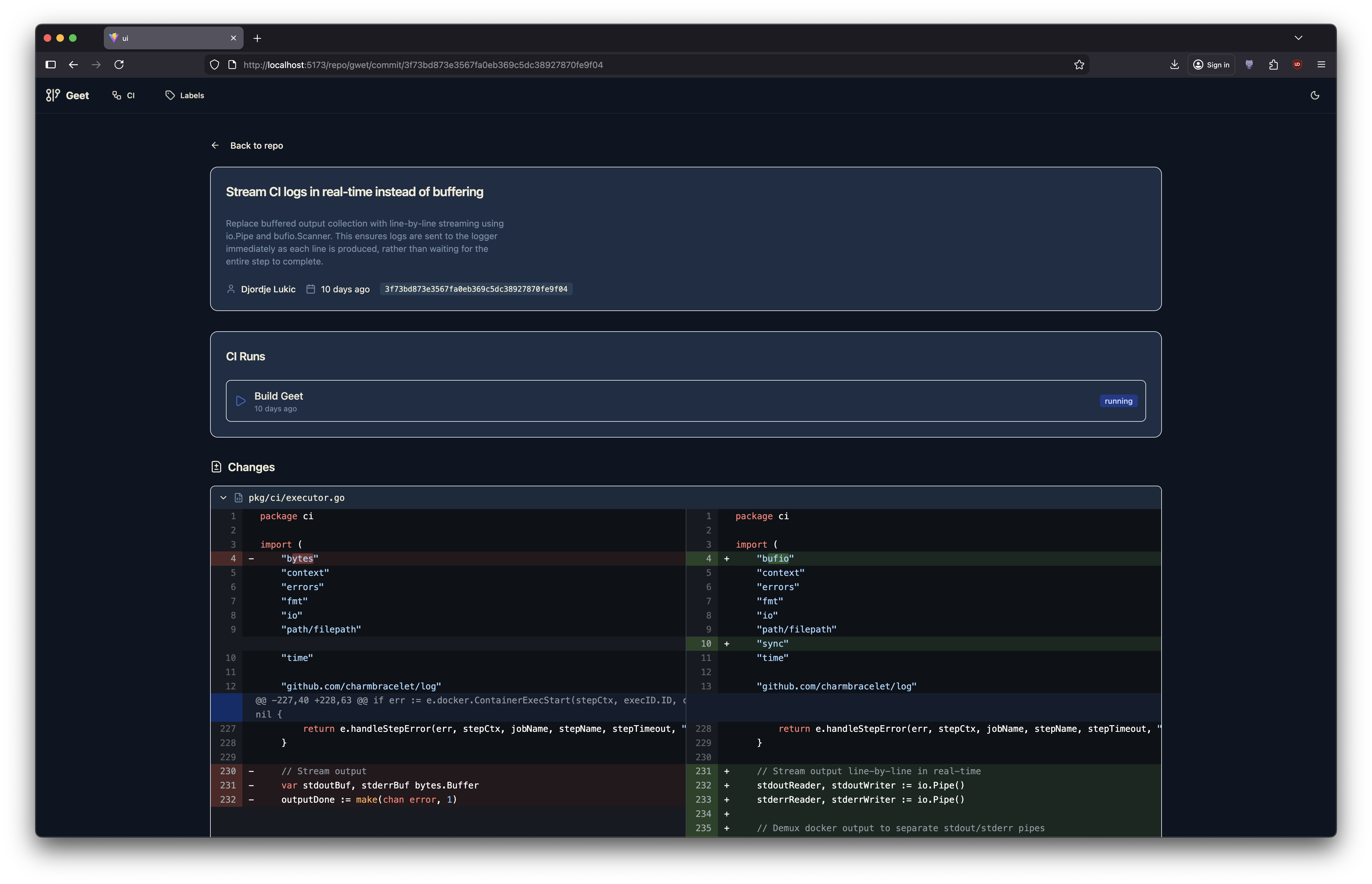This screenshot has width=1372, height=884.
Task: Open the uBlock Origin extension icon
Action: [x=1297, y=65]
